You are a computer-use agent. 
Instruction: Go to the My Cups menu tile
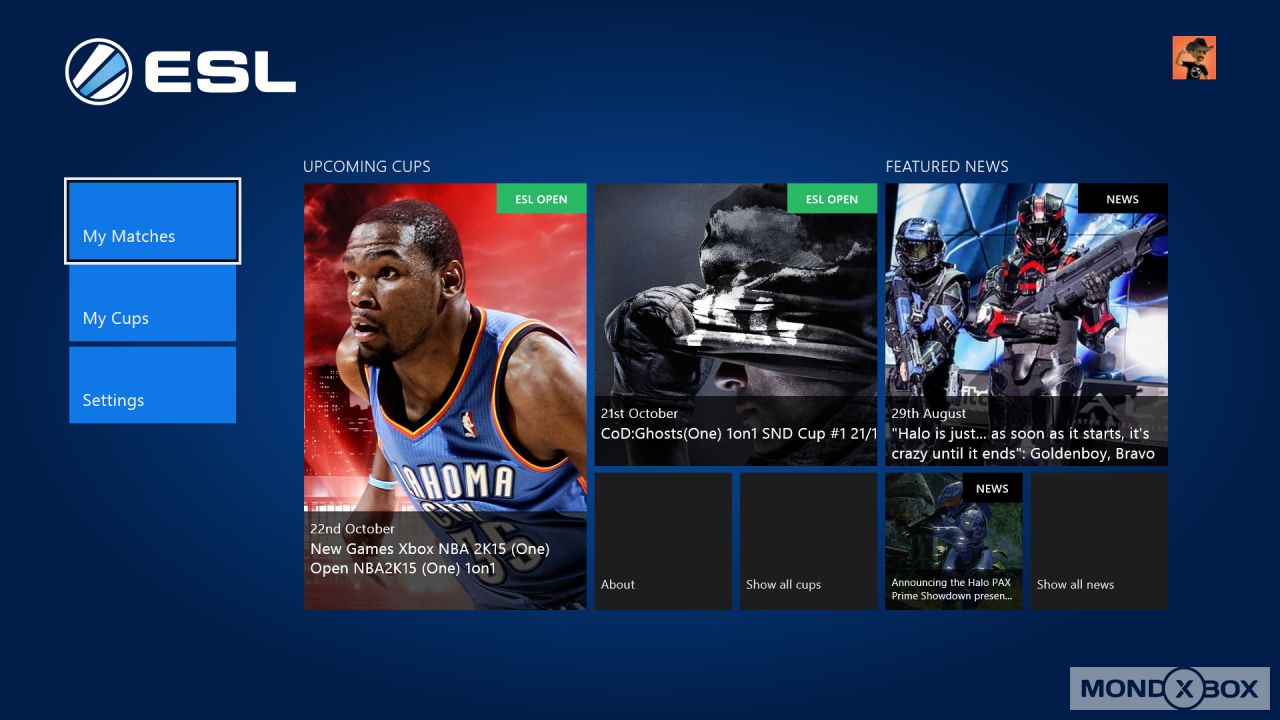point(152,303)
